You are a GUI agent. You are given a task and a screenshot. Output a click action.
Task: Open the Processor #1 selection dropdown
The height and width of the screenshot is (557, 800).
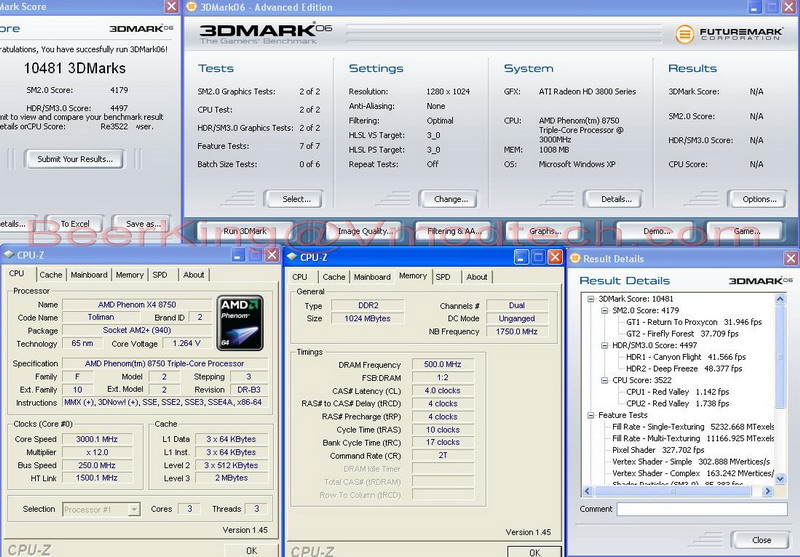134,509
